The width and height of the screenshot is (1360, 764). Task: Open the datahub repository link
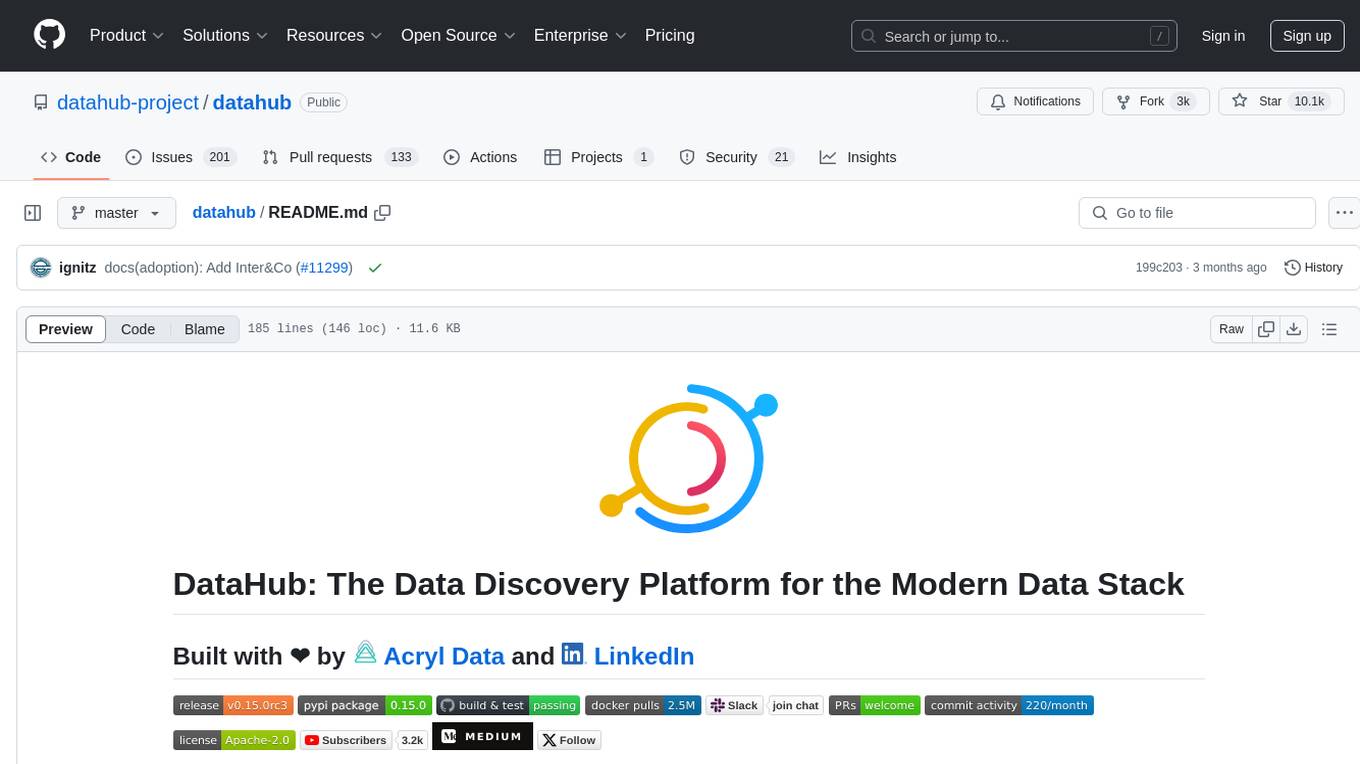click(x=252, y=102)
